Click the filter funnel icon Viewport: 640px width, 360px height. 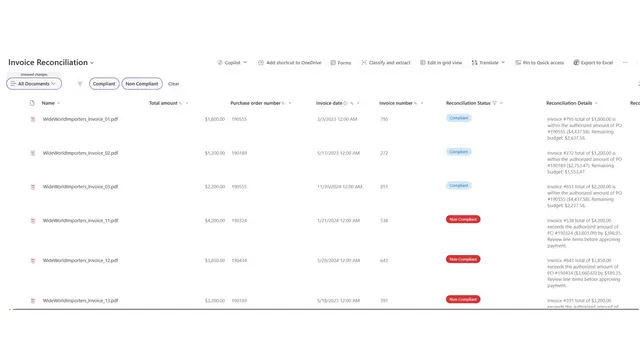pyautogui.click(x=80, y=84)
